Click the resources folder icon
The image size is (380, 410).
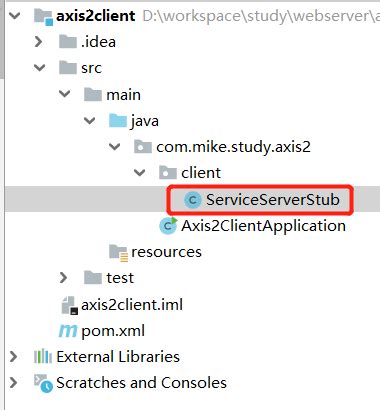point(118,253)
